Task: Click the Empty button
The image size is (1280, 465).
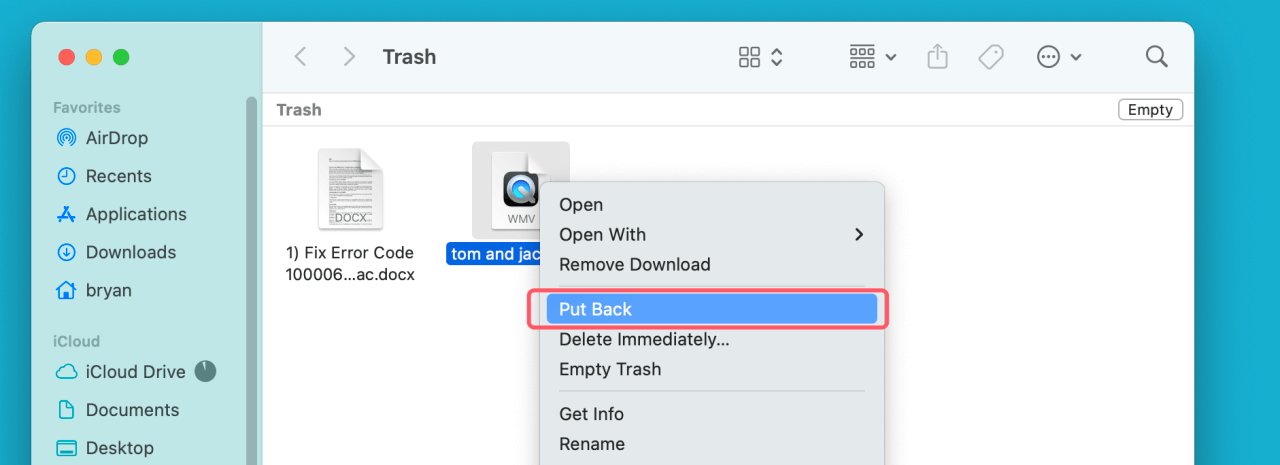Action: tap(1150, 110)
